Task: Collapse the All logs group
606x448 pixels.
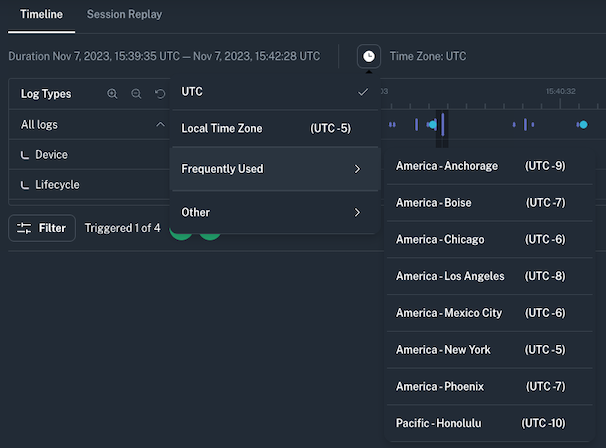Action: [160, 125]
